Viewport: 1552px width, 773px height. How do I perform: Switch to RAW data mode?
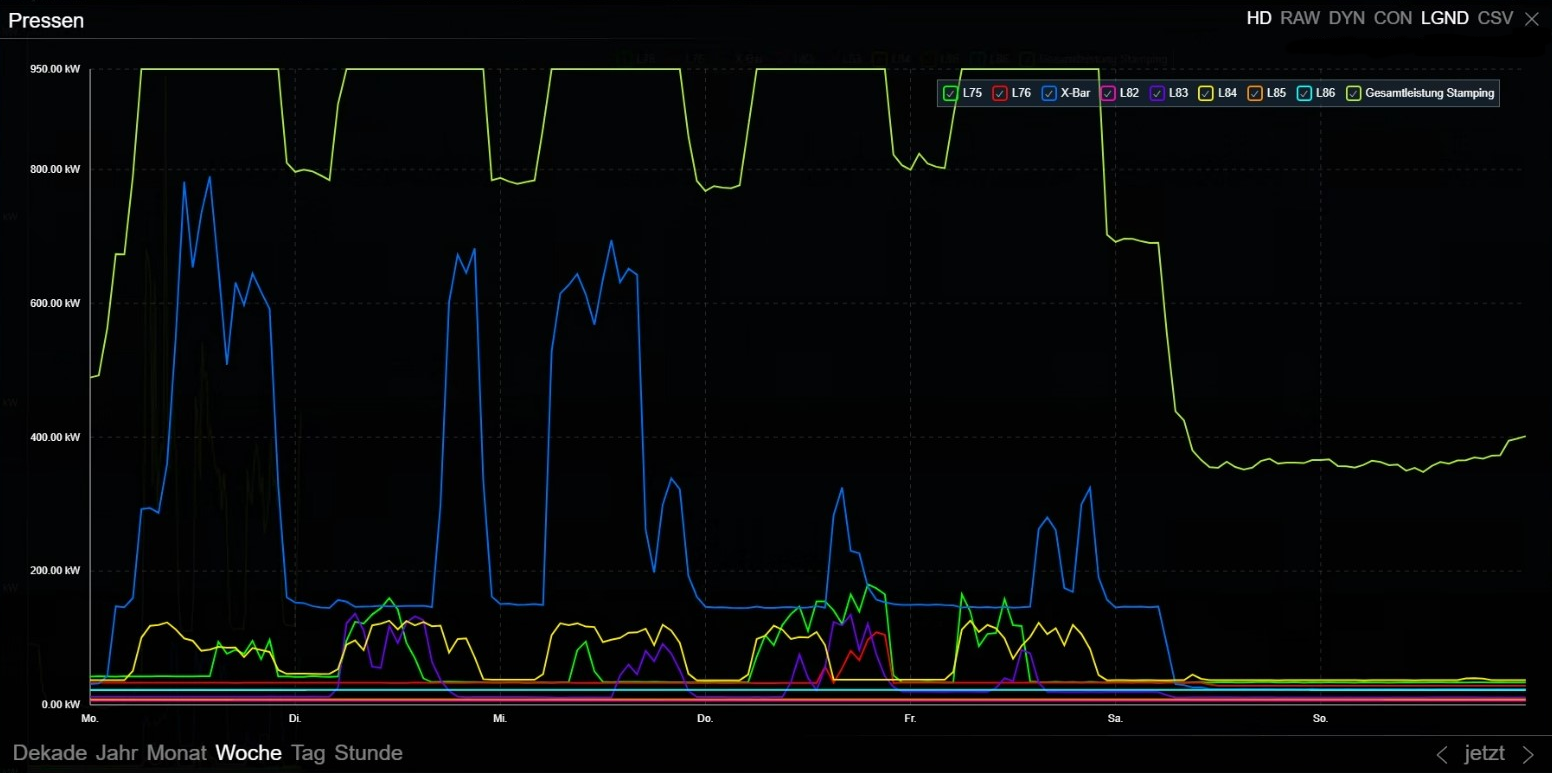[x=1300, y=18]
